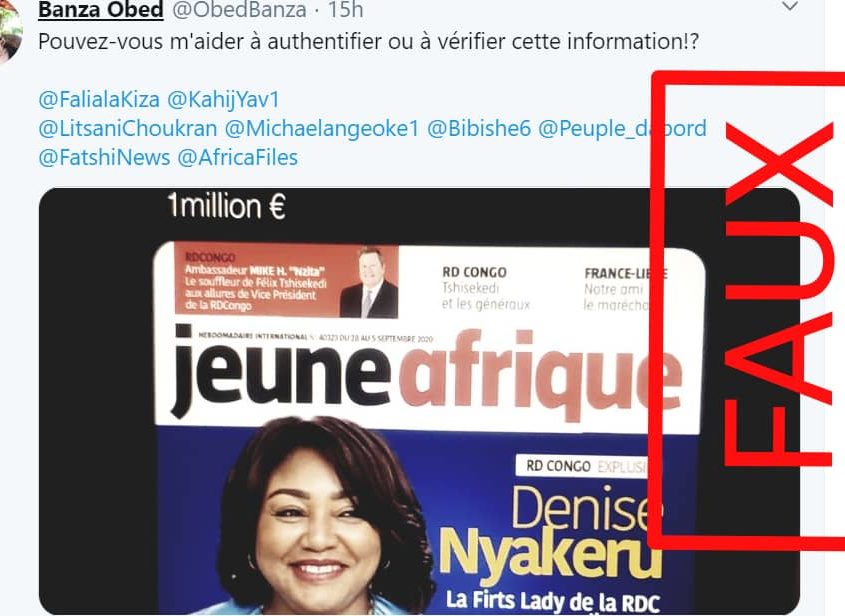Open the 15h tweet timestamp
This screenshot has width=845, height=616.
(x=345, y=10)
